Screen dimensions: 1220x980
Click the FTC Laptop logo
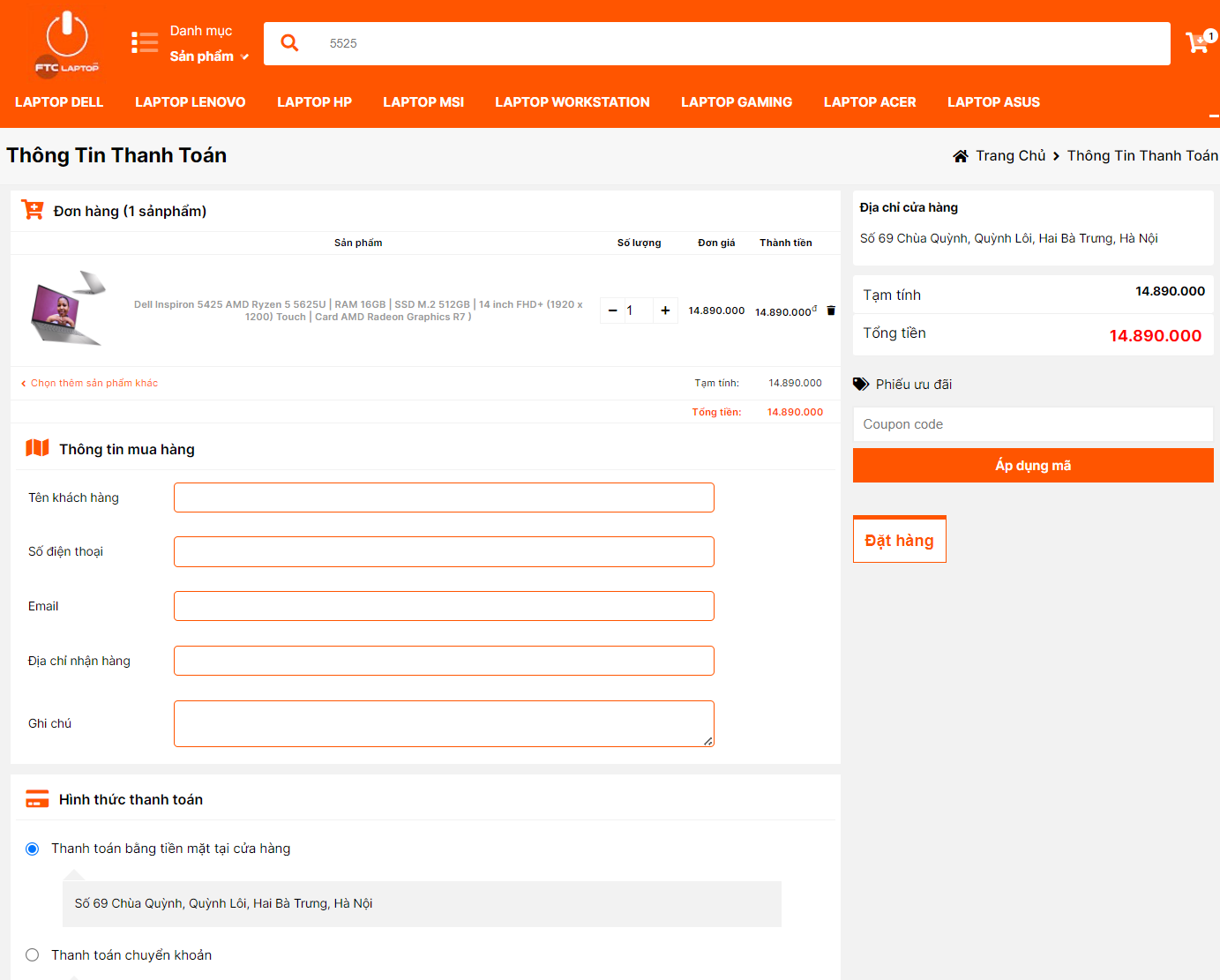point(67,43)
